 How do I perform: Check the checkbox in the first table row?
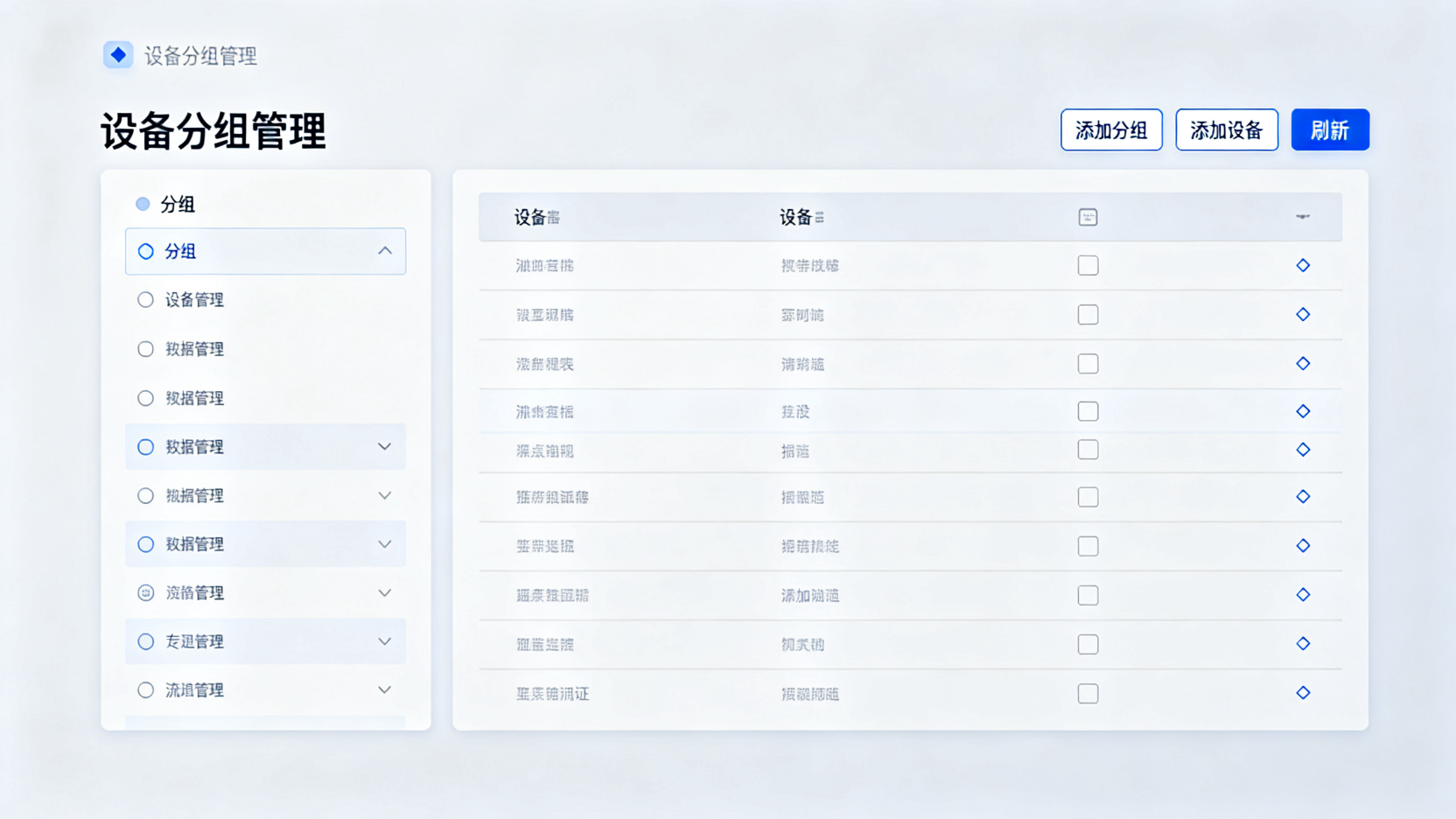[x=1088, y=265]
